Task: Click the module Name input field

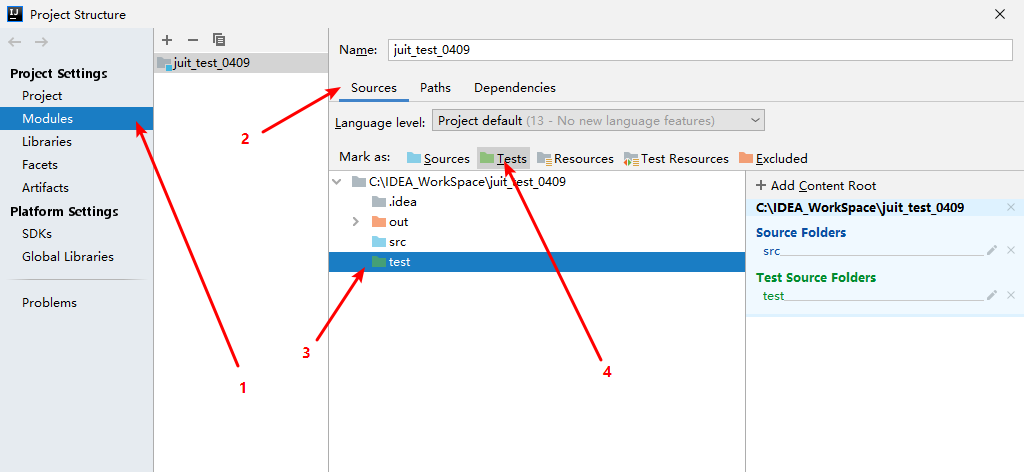Action: 699,50
